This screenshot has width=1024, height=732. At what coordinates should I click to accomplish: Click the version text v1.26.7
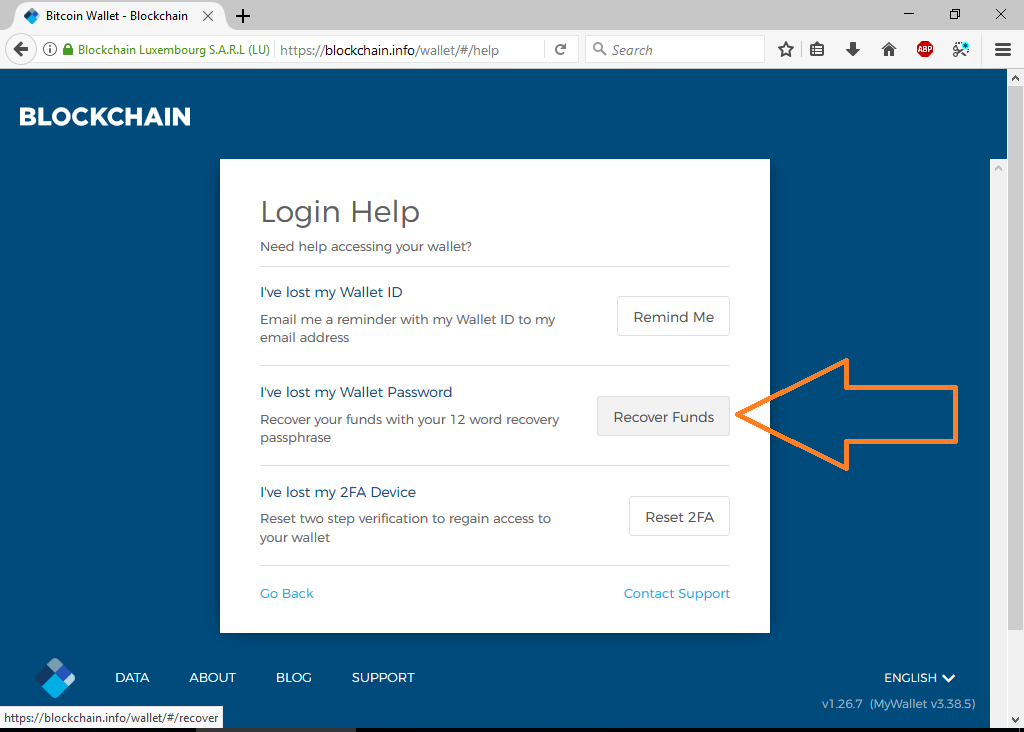click(x=842, y=703)
